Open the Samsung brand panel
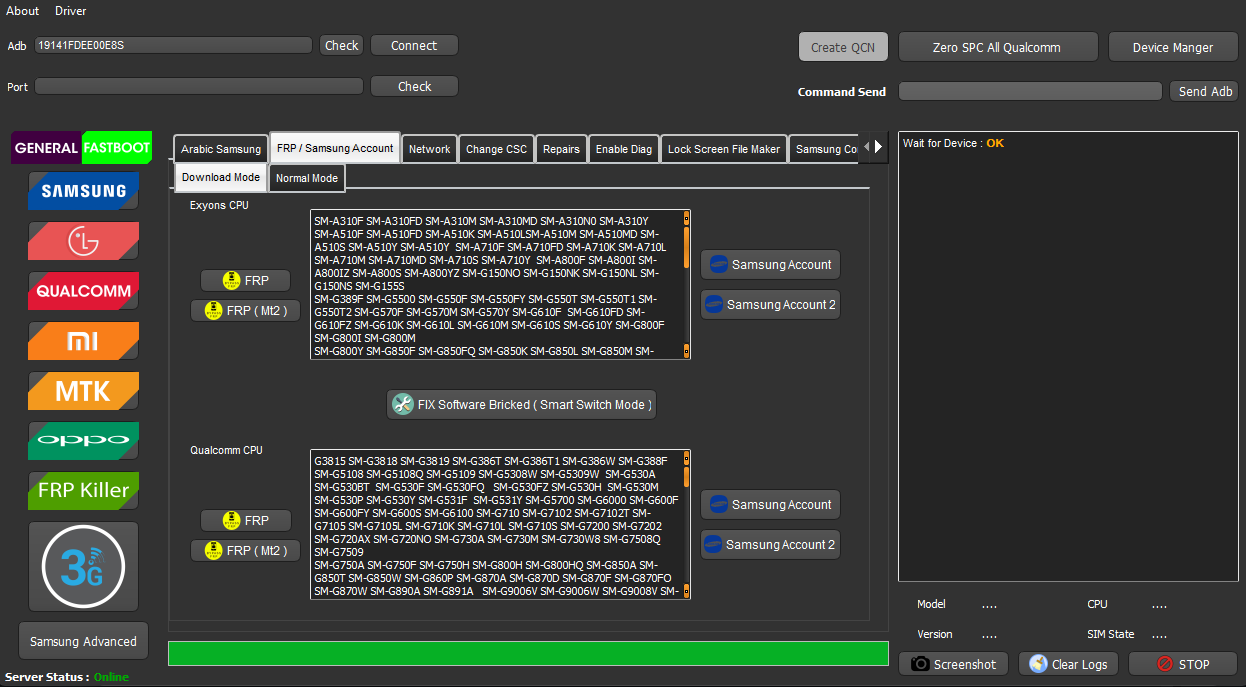The height and width of the screenshot is (687, 1246). tap(84, 190)
